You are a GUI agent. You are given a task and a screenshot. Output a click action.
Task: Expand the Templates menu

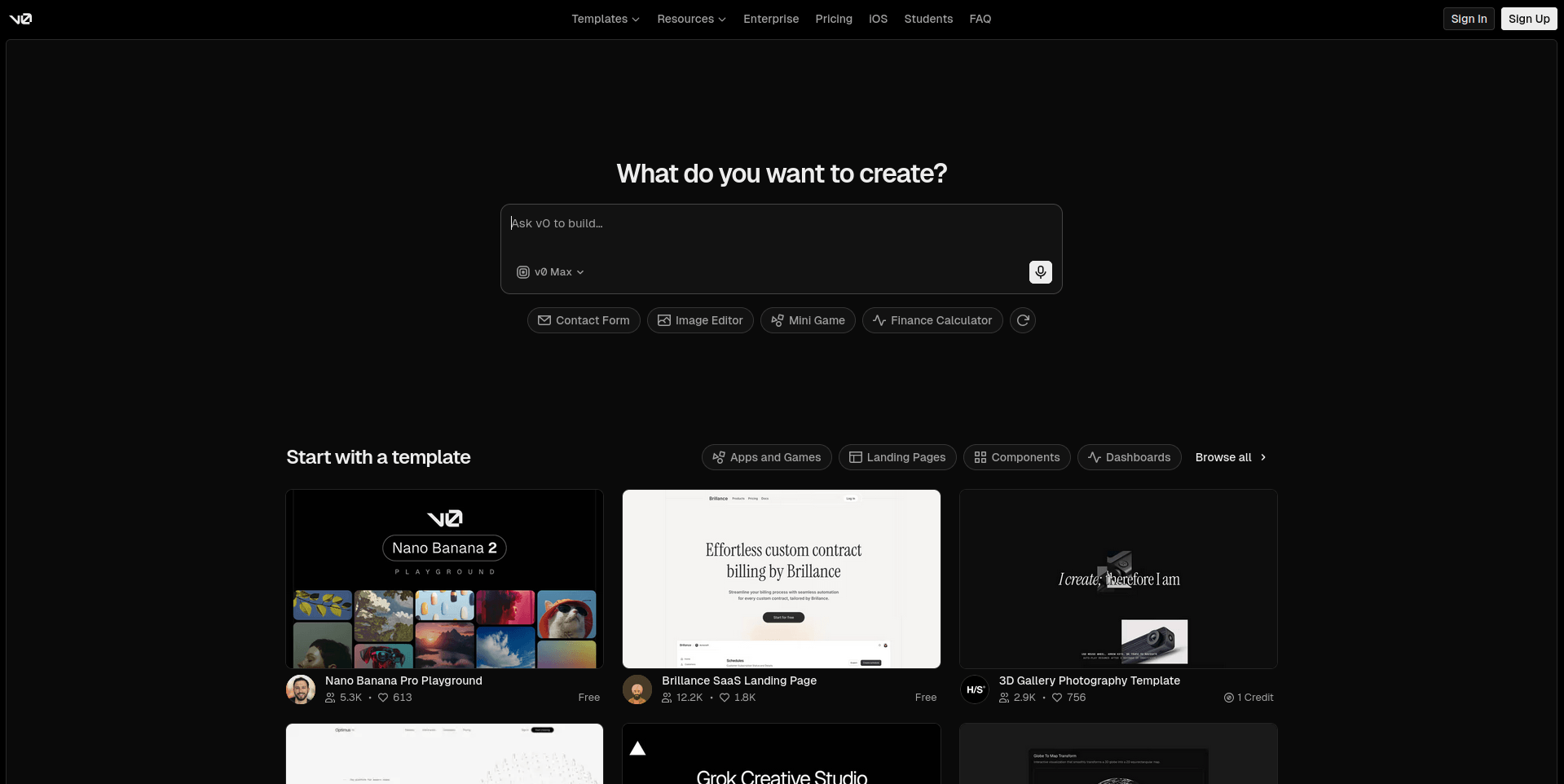coord(605,19)
